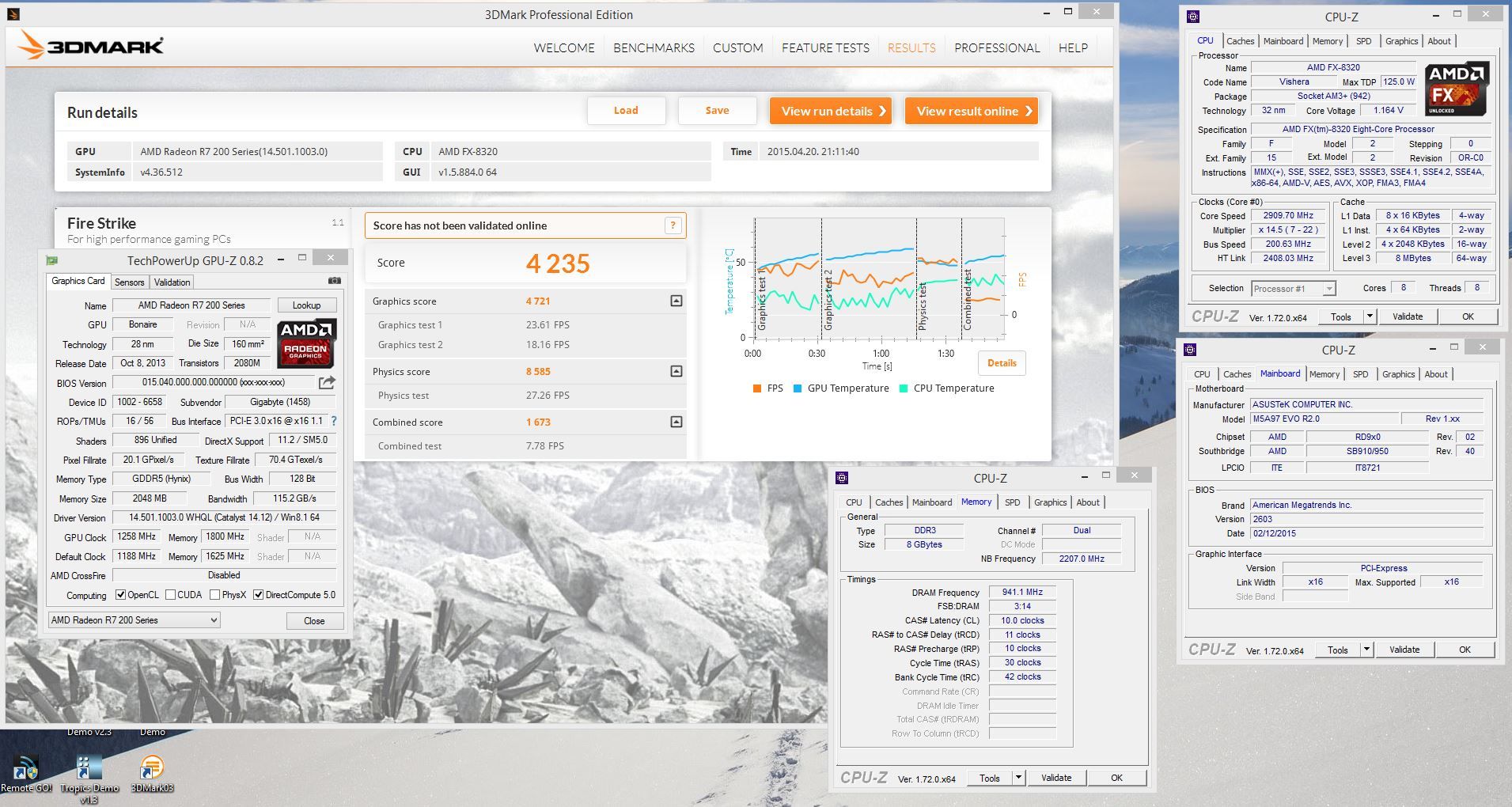Click the DRAM Frequency value in CPU-Z Memory
1512x807 pixels.
click(x=1022, y=593)
